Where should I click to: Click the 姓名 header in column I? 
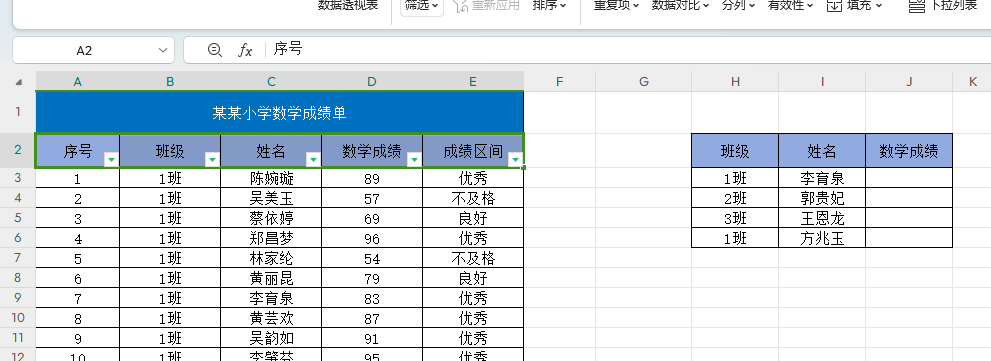822,150
